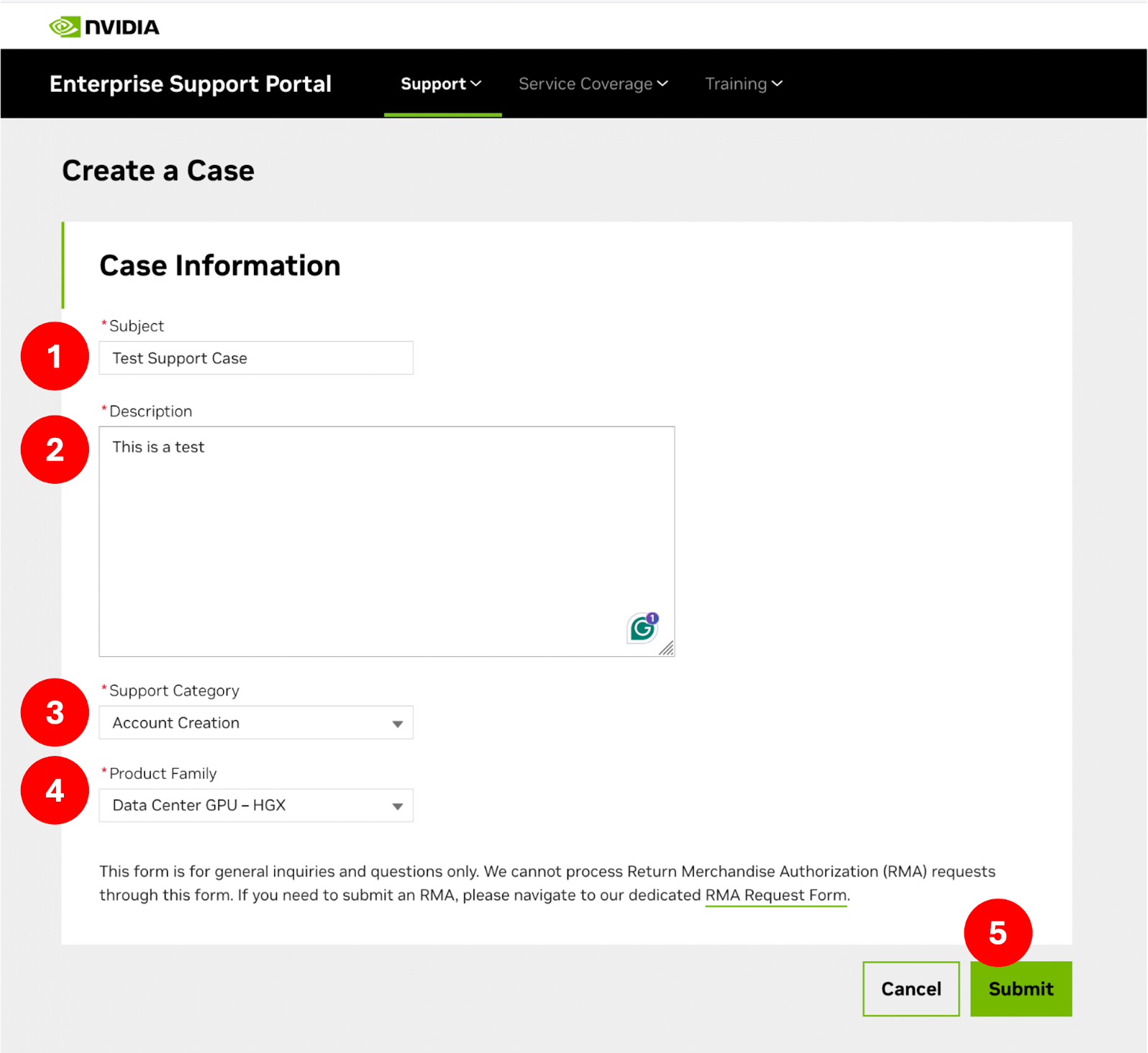Submit the support case
Viewport: 1148px width, 1053px height.
pos(1021,988)
